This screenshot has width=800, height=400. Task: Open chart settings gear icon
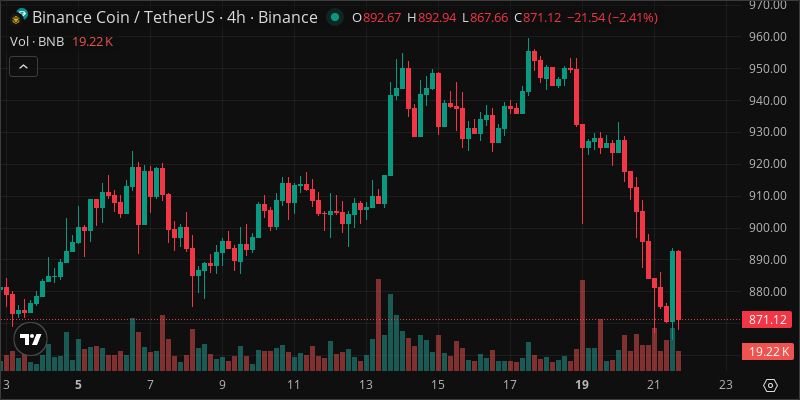pyautogui.click(x=770, y=385)
